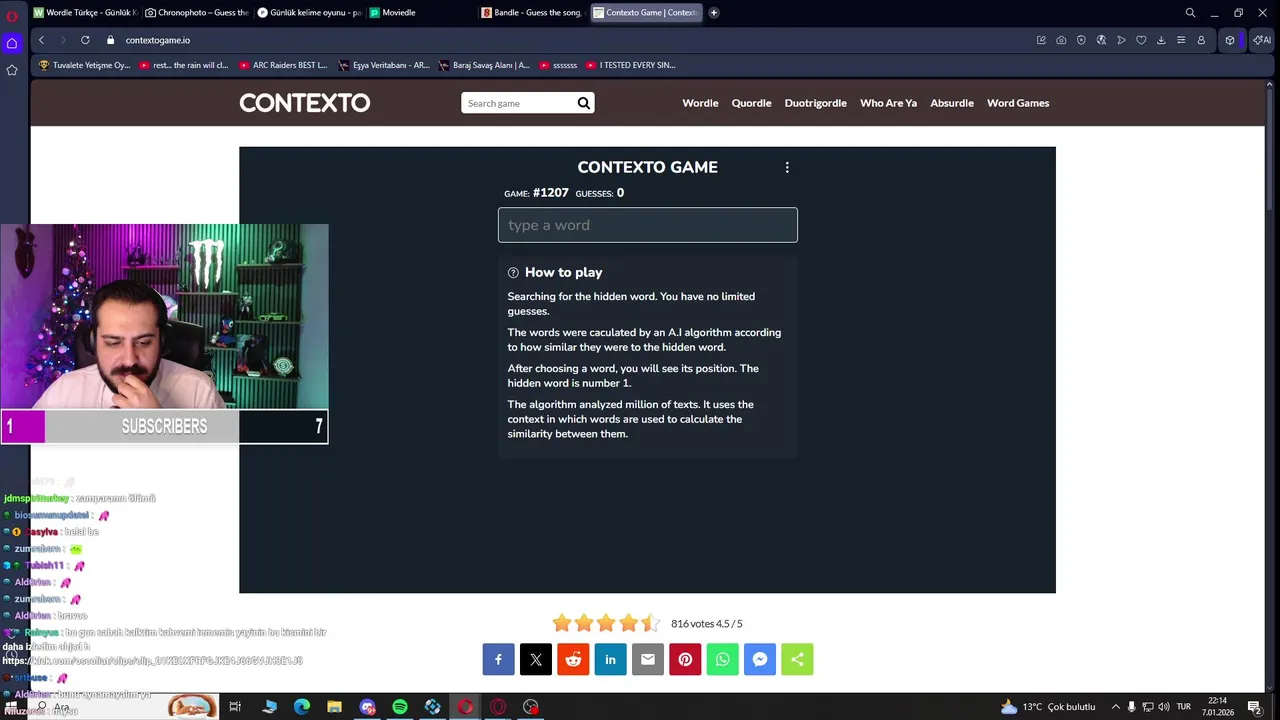The height and width of the screenshot is (720, 1280).
Task: Open the browser account profile icon
Action: (1201, 40)
